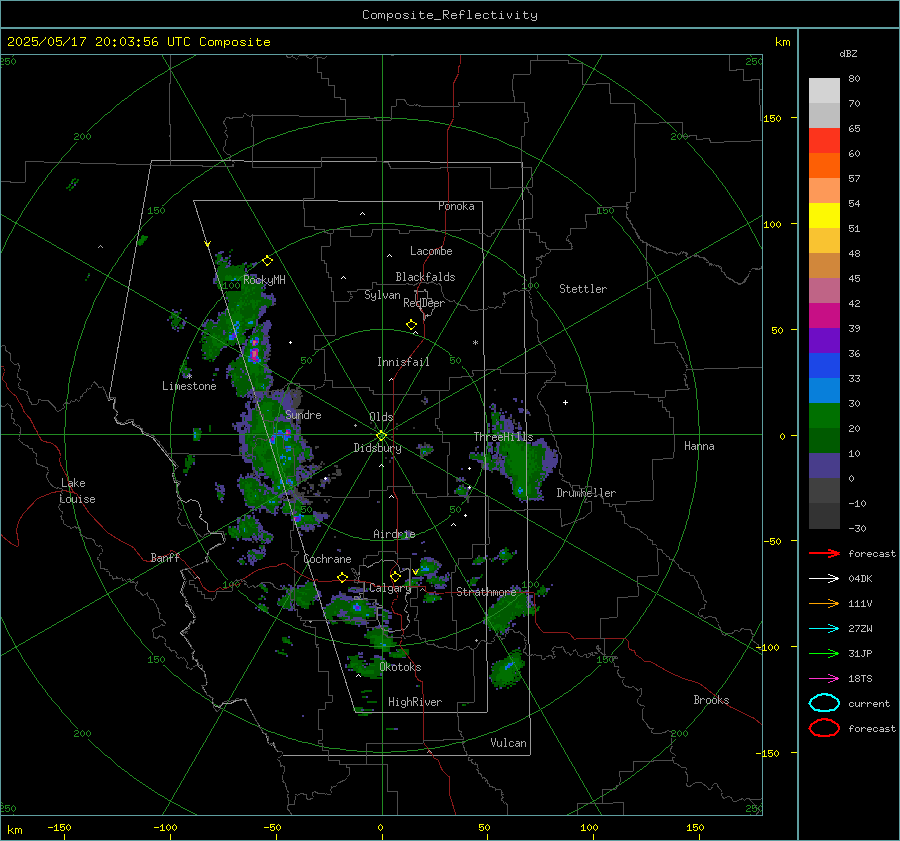Click the white plus marker west of Hanna
The width and height of the screenshot is (900, 841).
click(x=565, y=402)
